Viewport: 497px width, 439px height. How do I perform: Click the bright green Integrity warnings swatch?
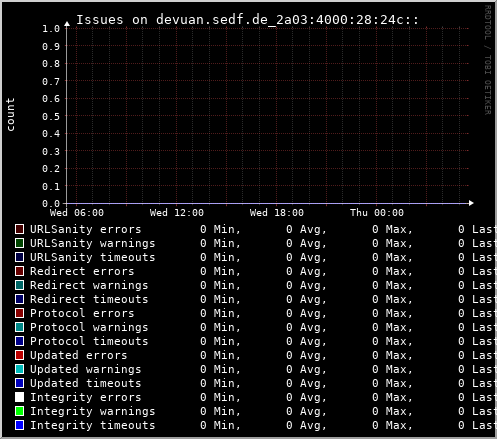(20, 411)
